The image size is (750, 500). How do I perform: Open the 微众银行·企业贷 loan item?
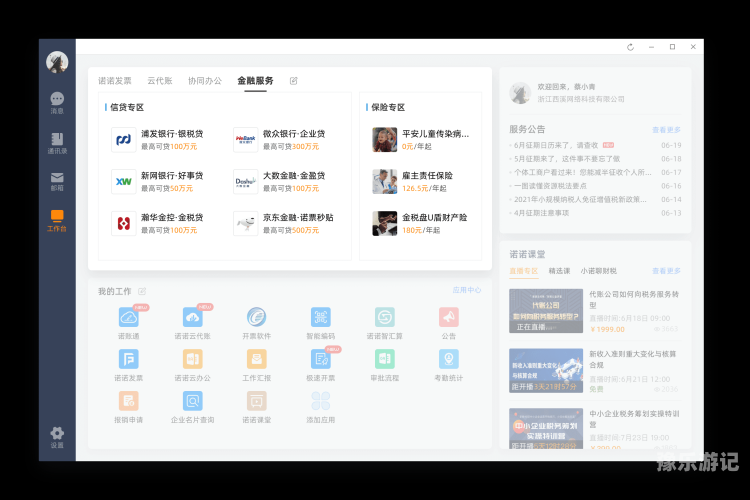point(280,140)
